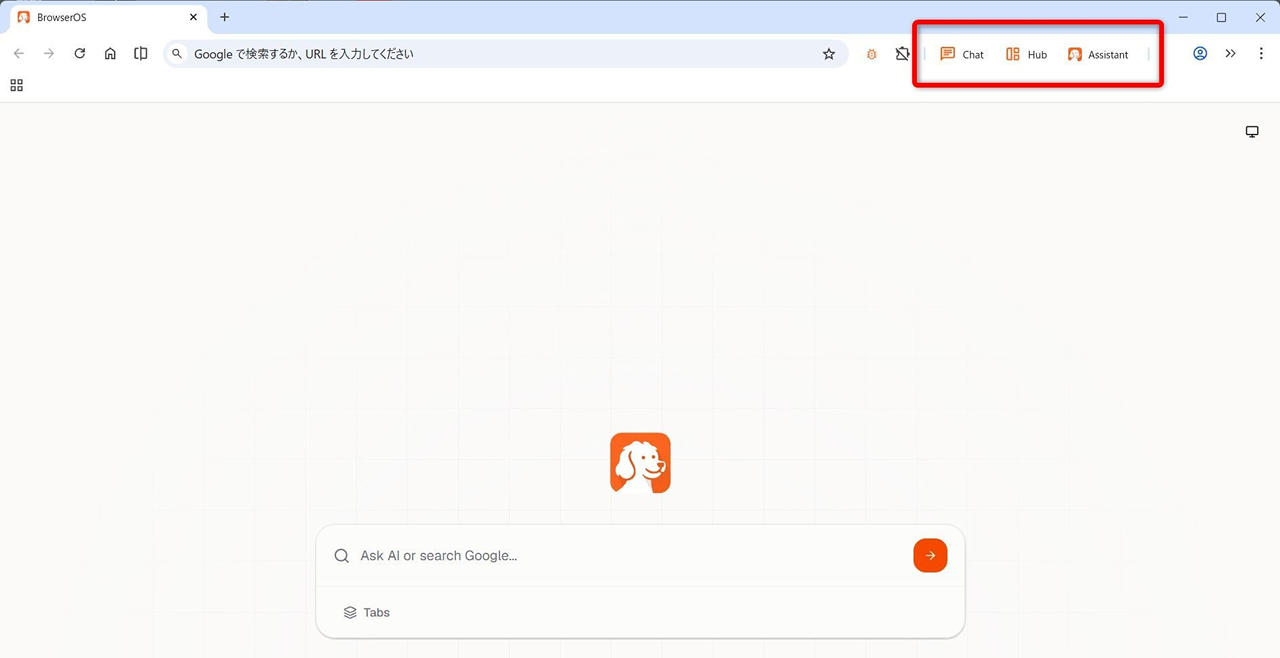Screen dimensions: 1280x658
Task: Bookmark this page with the star icon
Action: [828, 54]
